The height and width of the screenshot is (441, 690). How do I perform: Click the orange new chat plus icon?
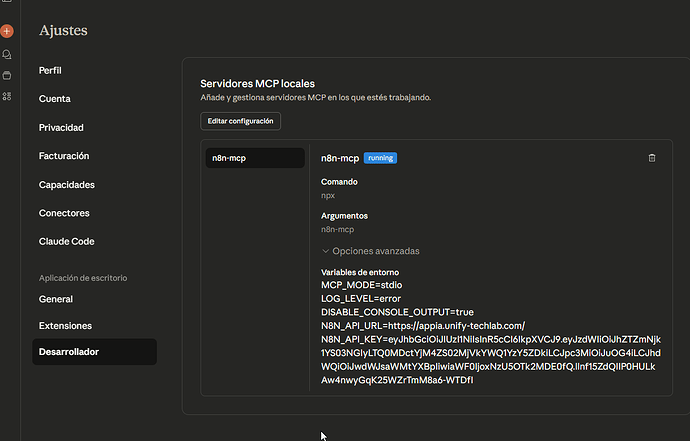7,32
